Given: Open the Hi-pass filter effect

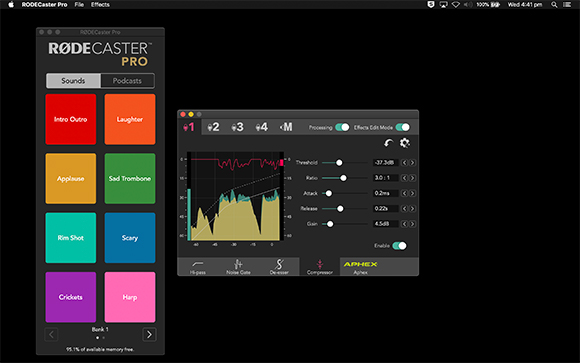Looking at the screenshot, I should click(x=198, y=267).
